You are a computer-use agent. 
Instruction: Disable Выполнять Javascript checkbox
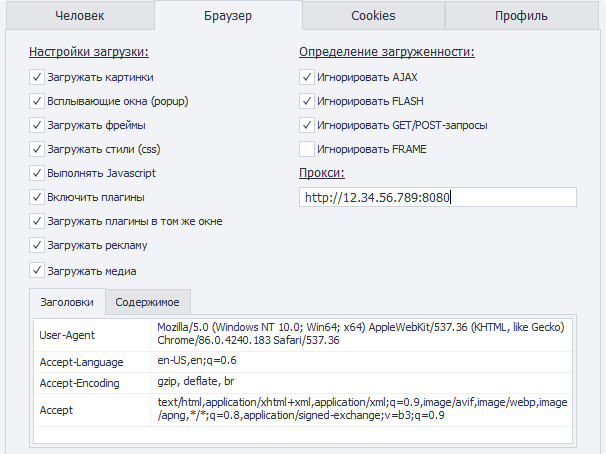coord(37,173)
